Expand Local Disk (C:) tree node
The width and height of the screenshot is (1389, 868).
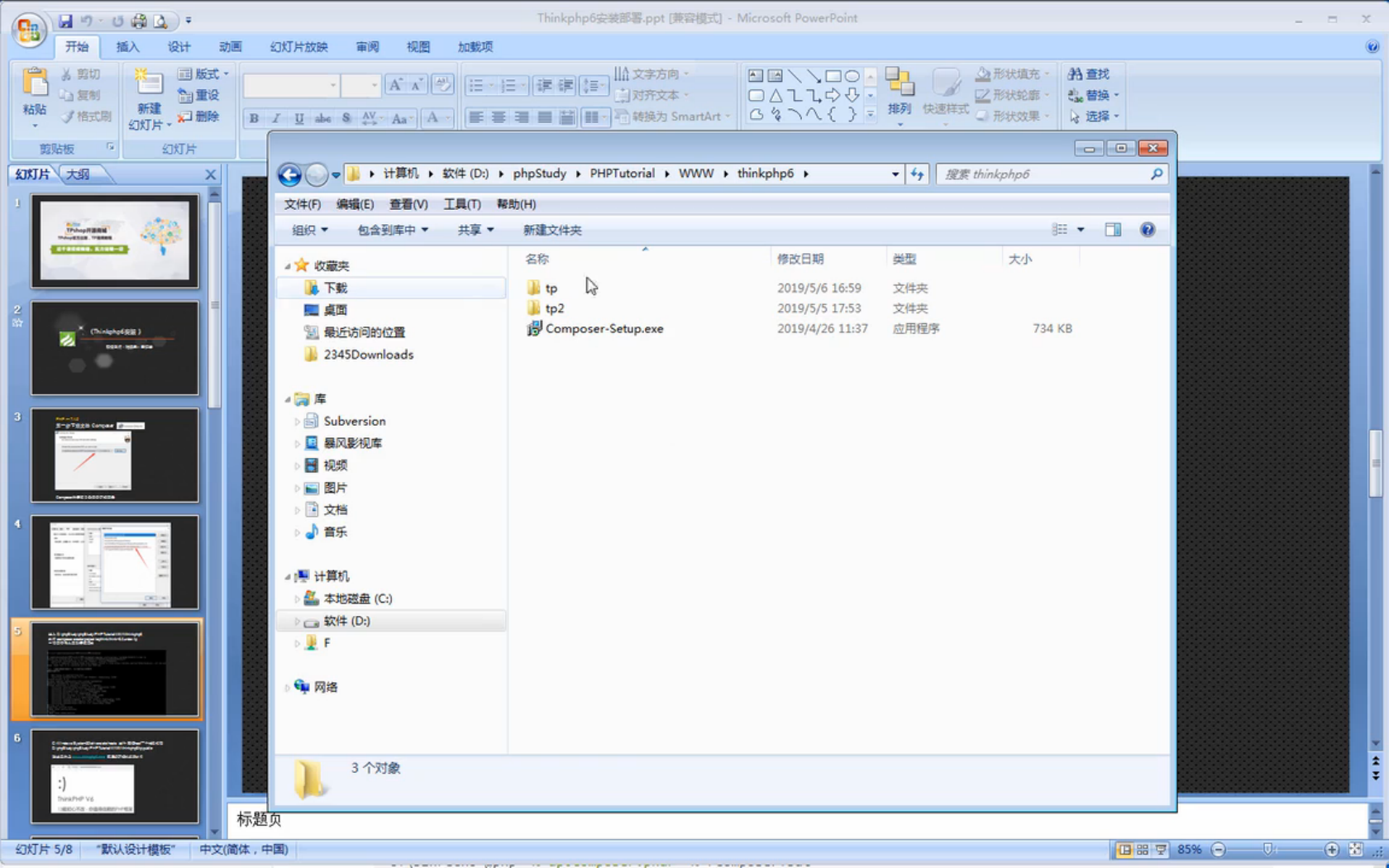click(x=297, y=599)
